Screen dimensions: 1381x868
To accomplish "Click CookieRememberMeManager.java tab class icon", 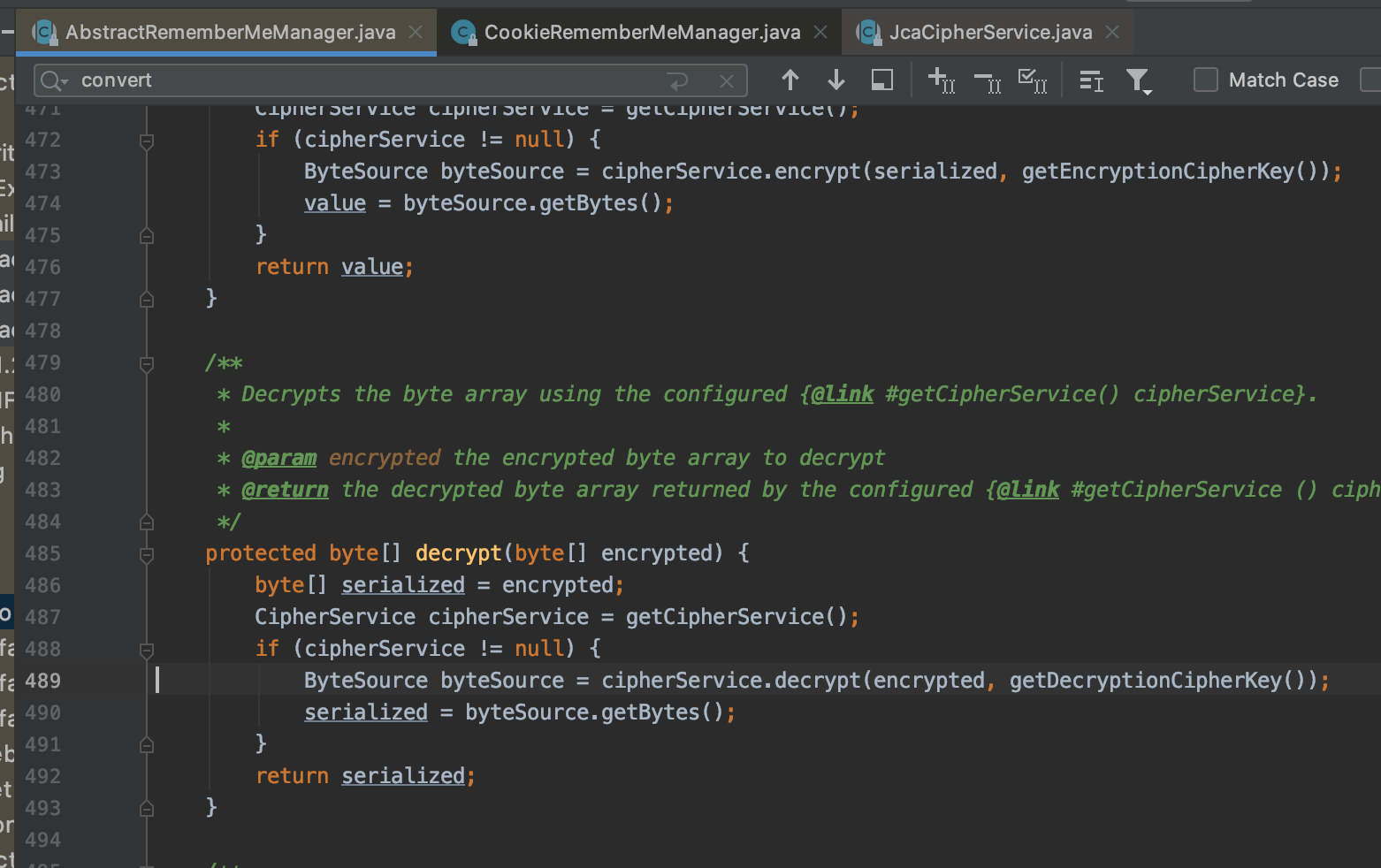I will [x=463, y=33].
